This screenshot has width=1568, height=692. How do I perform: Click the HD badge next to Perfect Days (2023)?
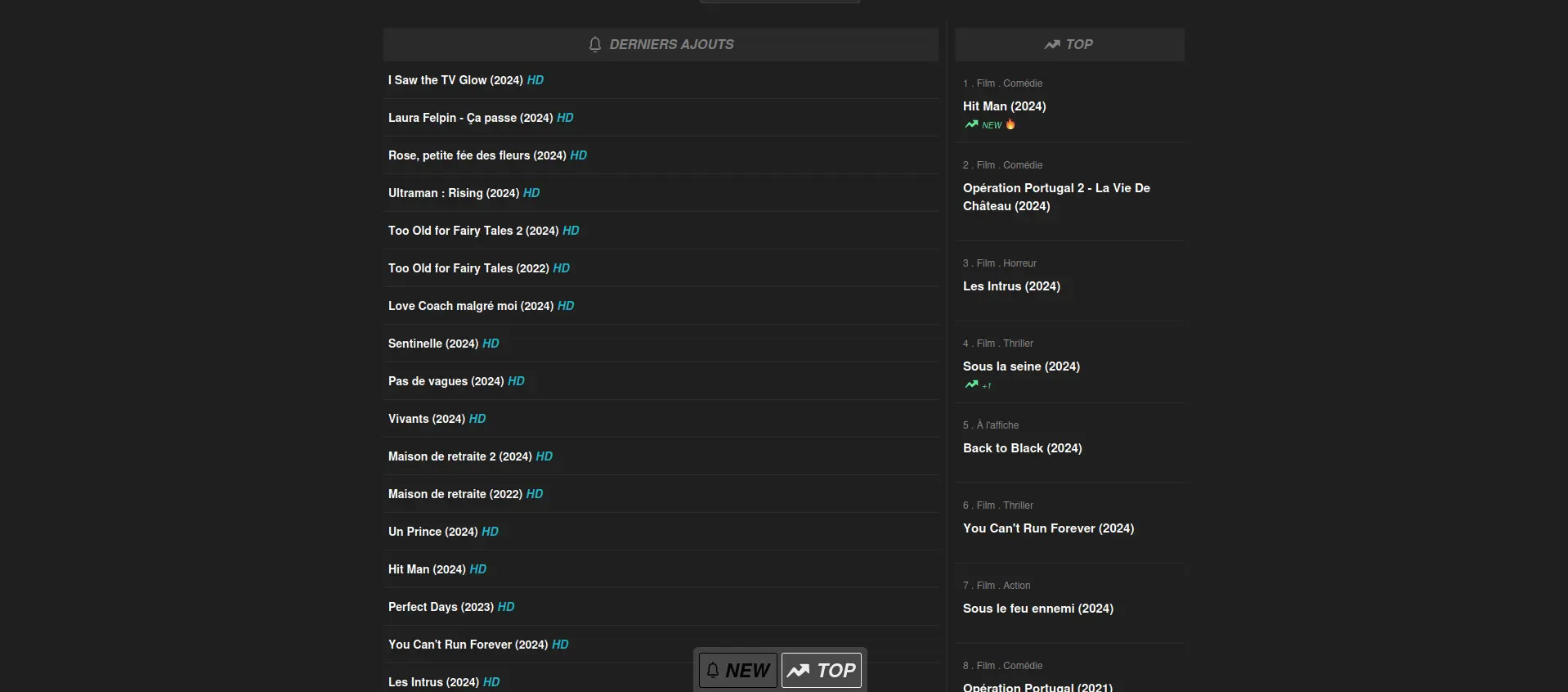pos(506,607)
